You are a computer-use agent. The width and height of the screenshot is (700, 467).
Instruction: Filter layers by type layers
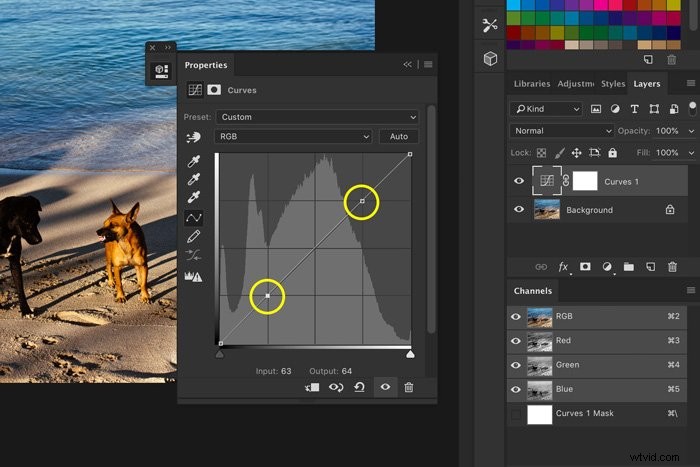pyautogui.click(x=634, y=109)
